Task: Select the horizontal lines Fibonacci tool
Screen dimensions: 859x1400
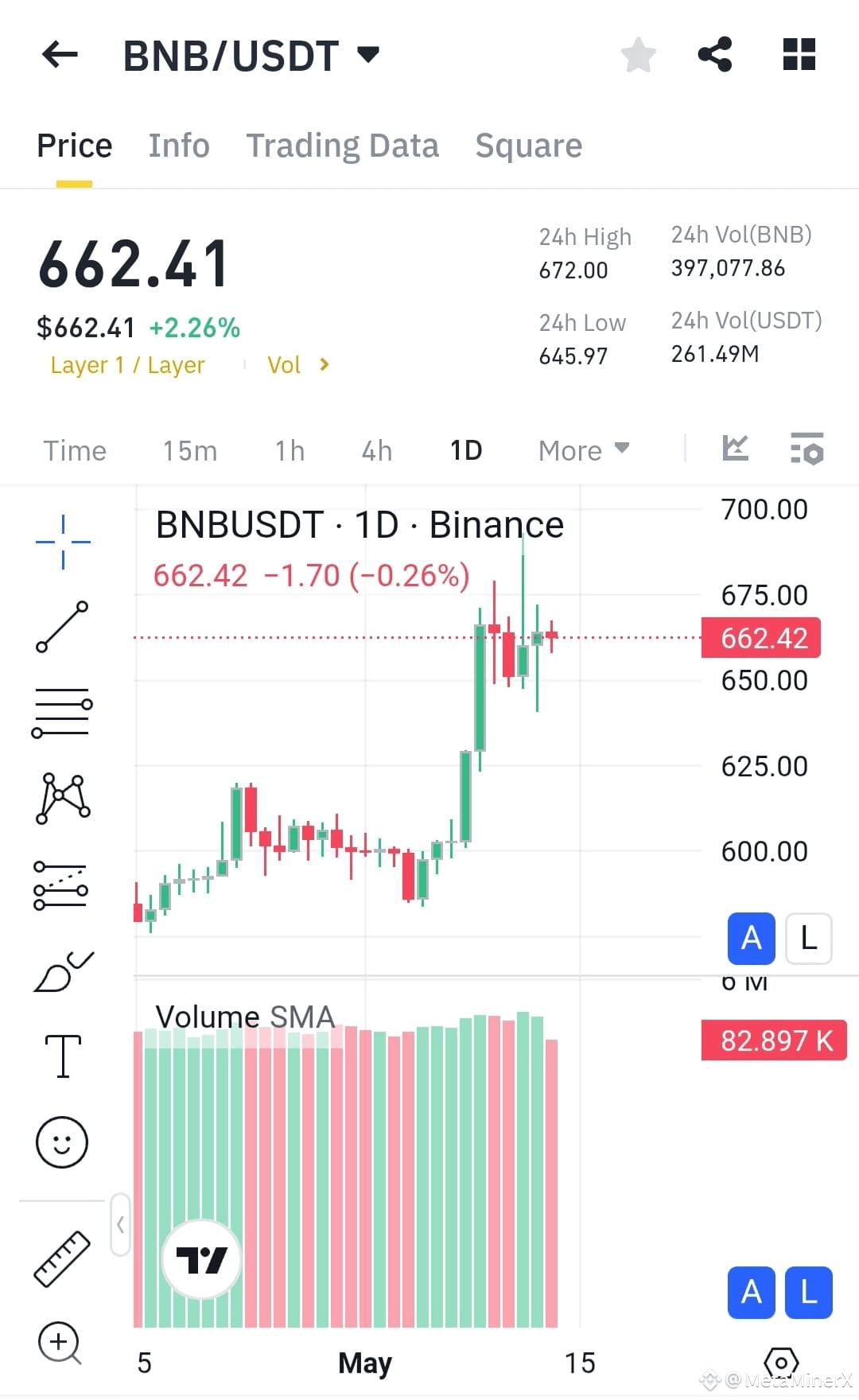Action: (62, 713)
